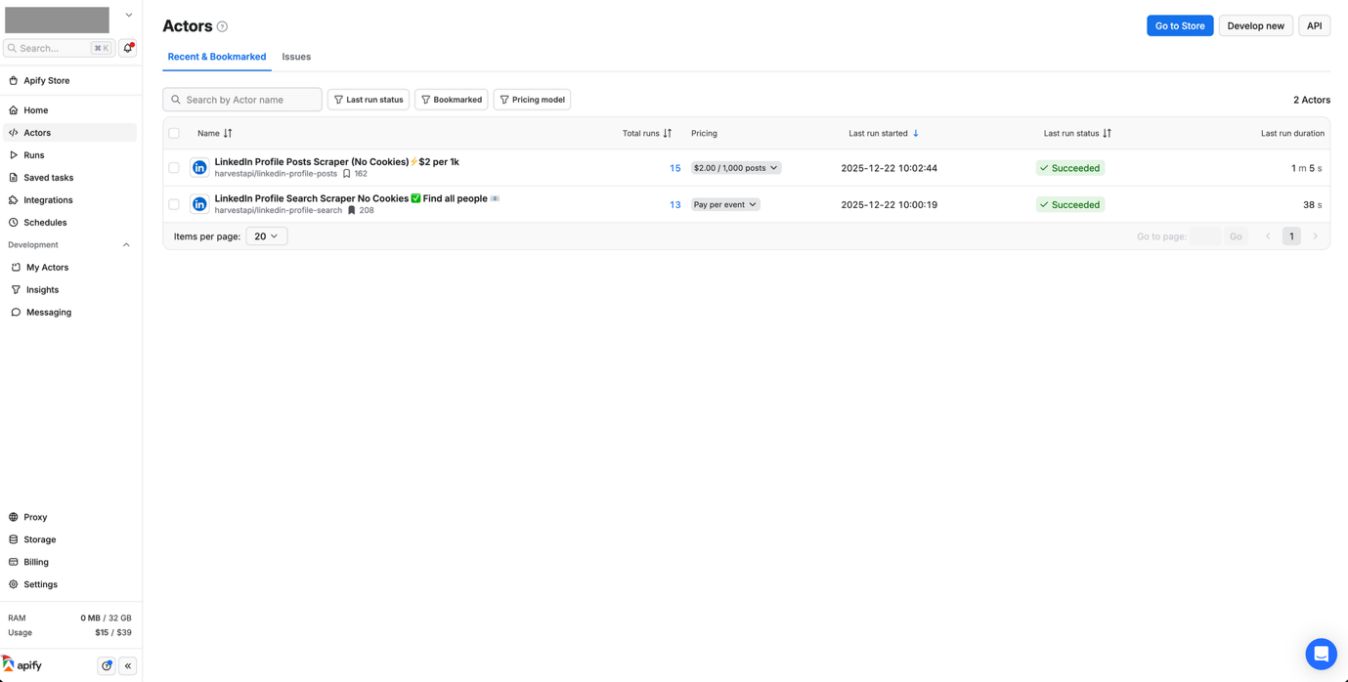Open the Items per page dropdown
The height and width of the screenshot is (682, 1348).
point(265,235)
